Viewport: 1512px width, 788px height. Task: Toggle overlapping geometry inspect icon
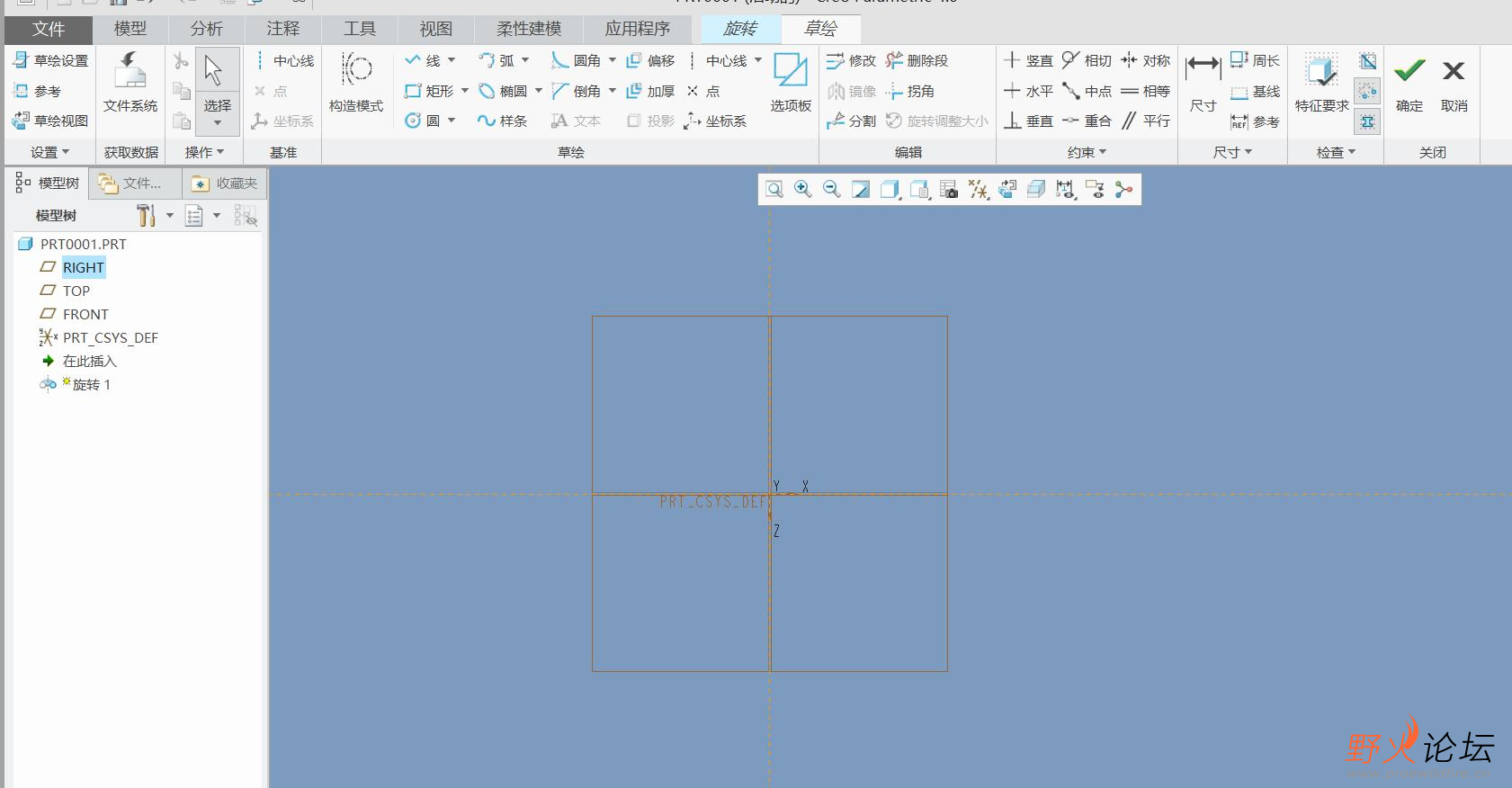[1368, 121]
